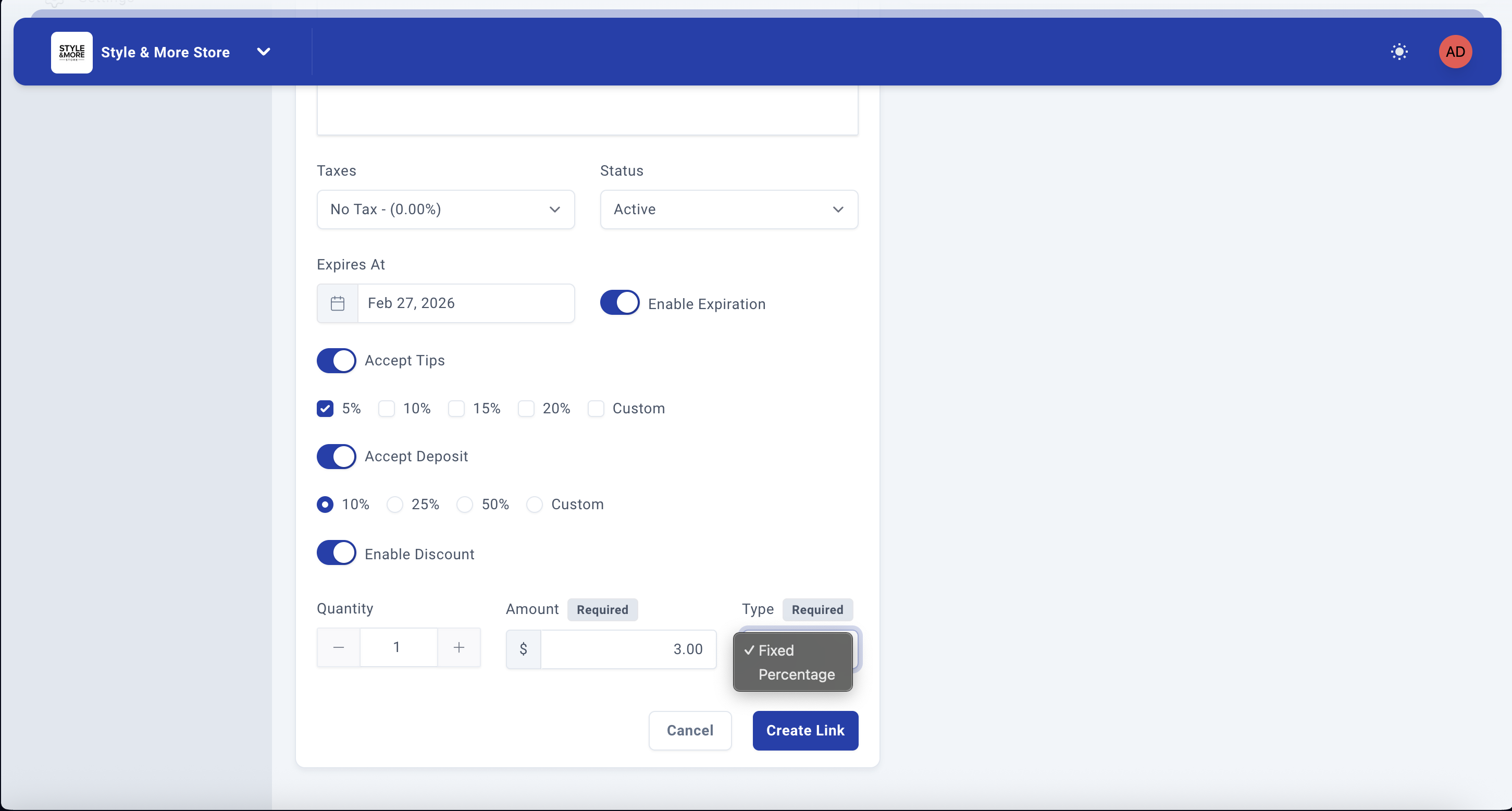Click the Style & More Store logo
1512x811 pixels.
pyautogui.click(x=71, y=52)
